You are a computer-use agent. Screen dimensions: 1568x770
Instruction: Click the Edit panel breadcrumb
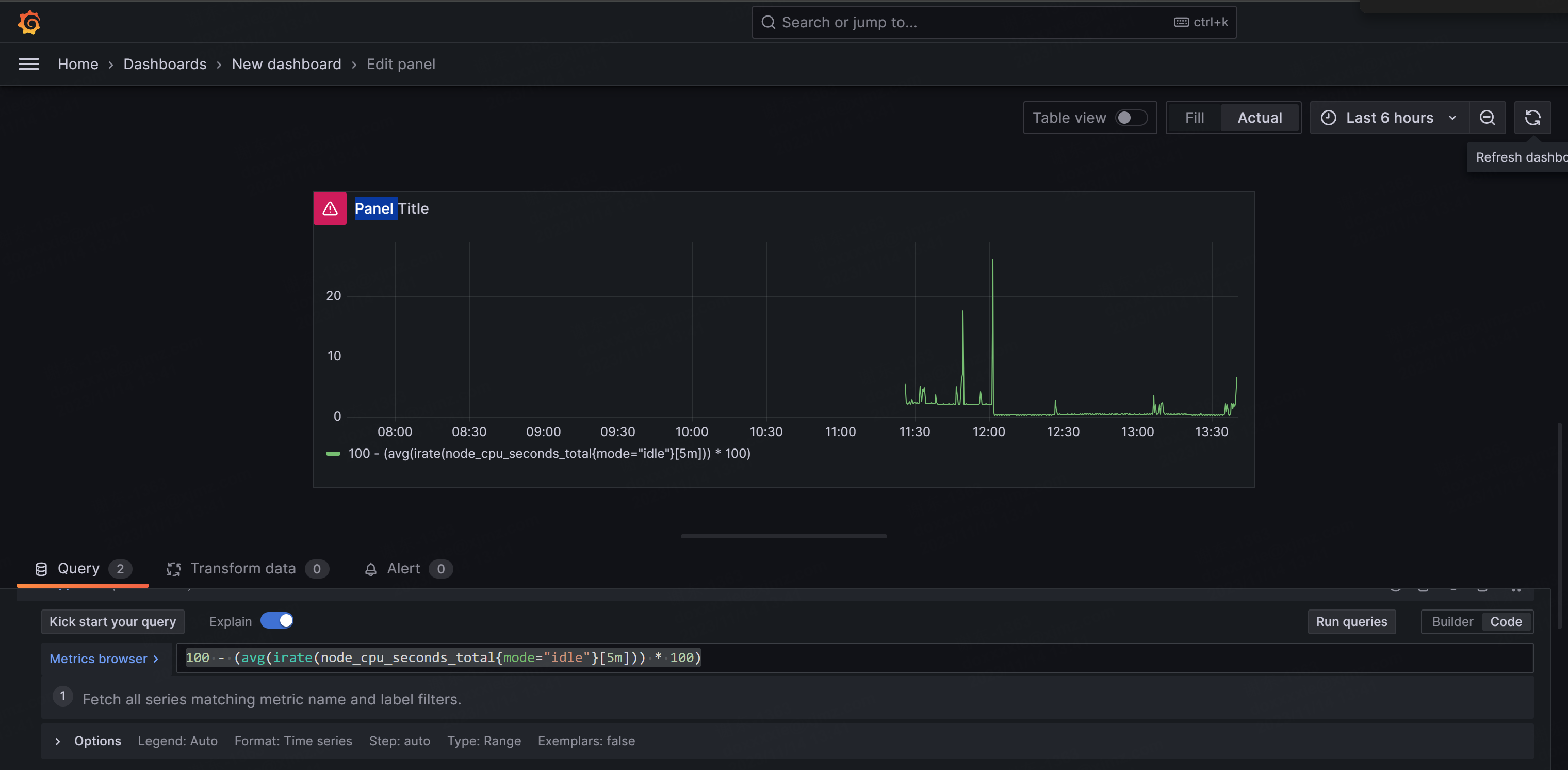[401, 64]
